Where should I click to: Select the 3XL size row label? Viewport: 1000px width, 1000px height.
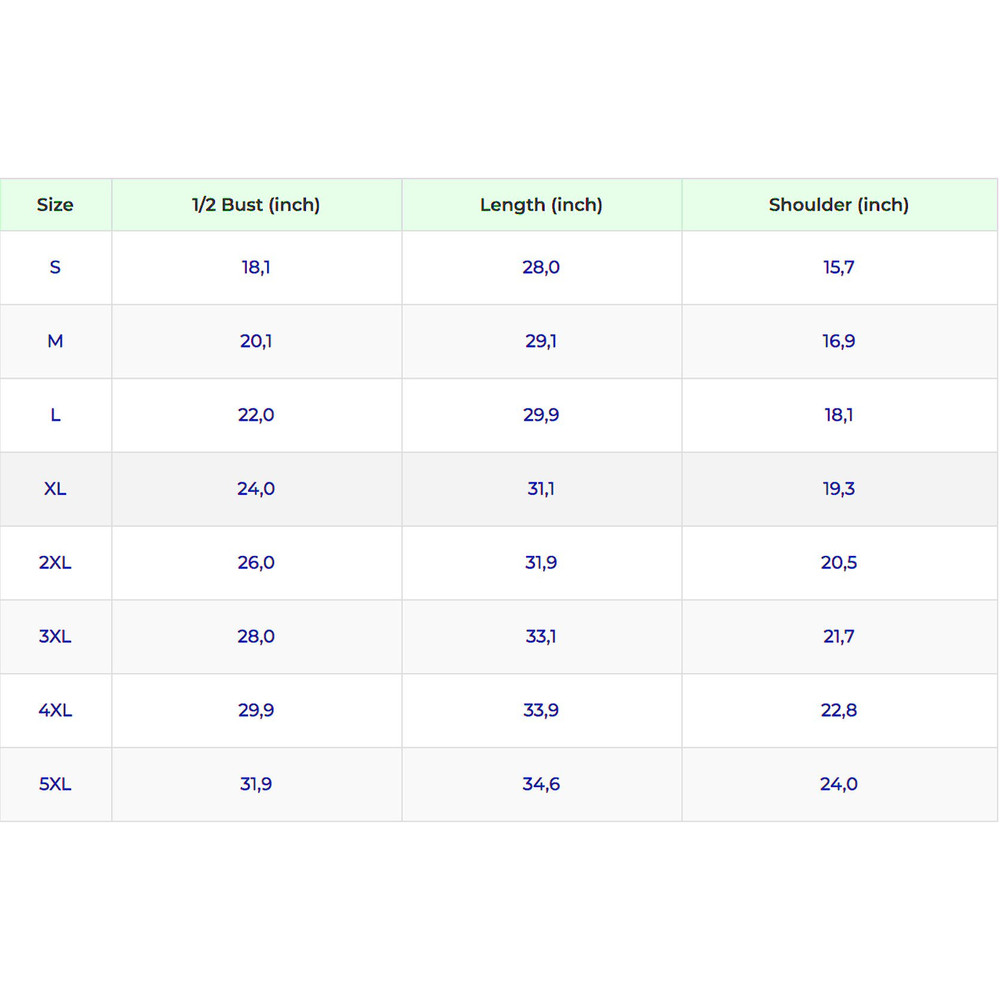point(55,636)
